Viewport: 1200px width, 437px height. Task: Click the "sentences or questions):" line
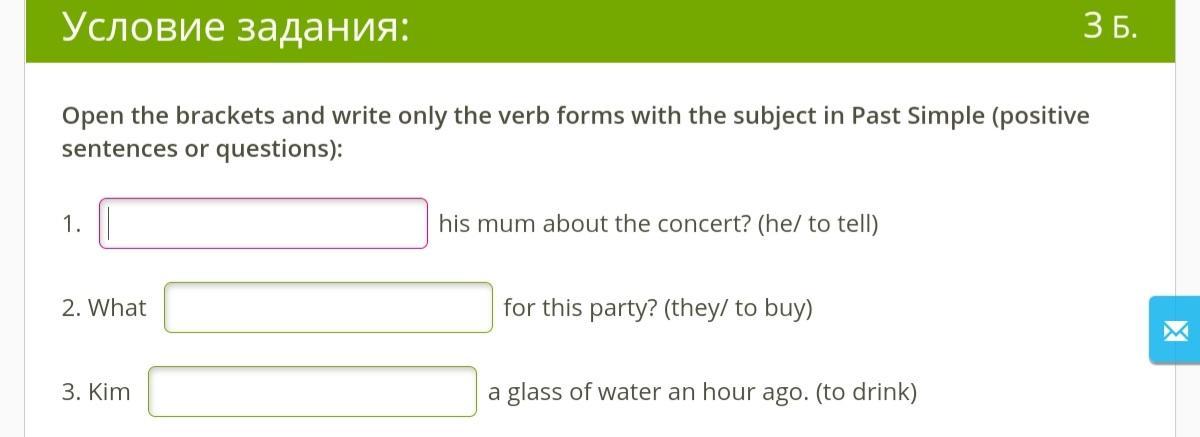202,149
